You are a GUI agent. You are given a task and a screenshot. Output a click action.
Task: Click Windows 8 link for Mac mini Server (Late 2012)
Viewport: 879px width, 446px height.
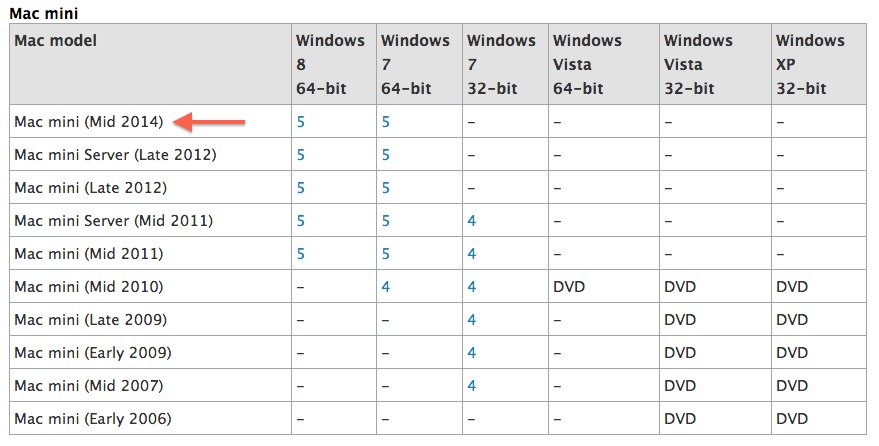click(300, 155)
